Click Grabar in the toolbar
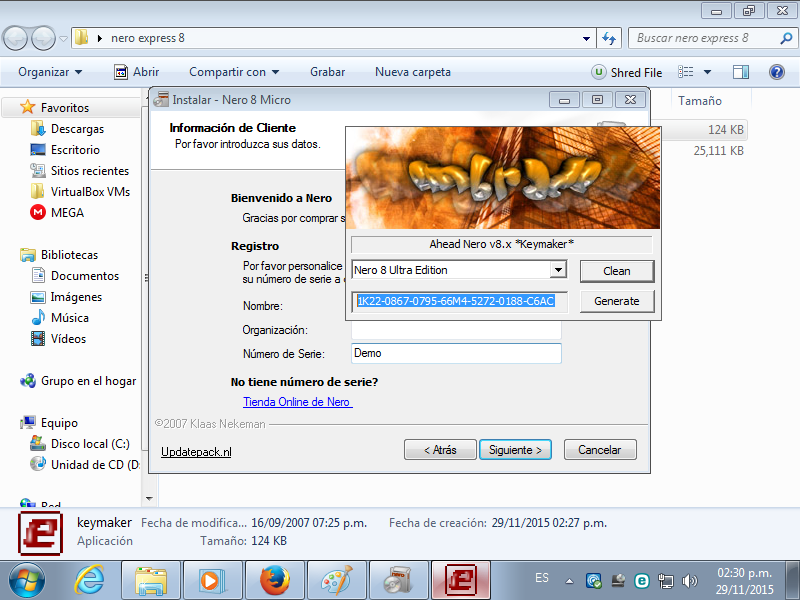Screen dimensions: 800x600 click(x=328, y=72)
